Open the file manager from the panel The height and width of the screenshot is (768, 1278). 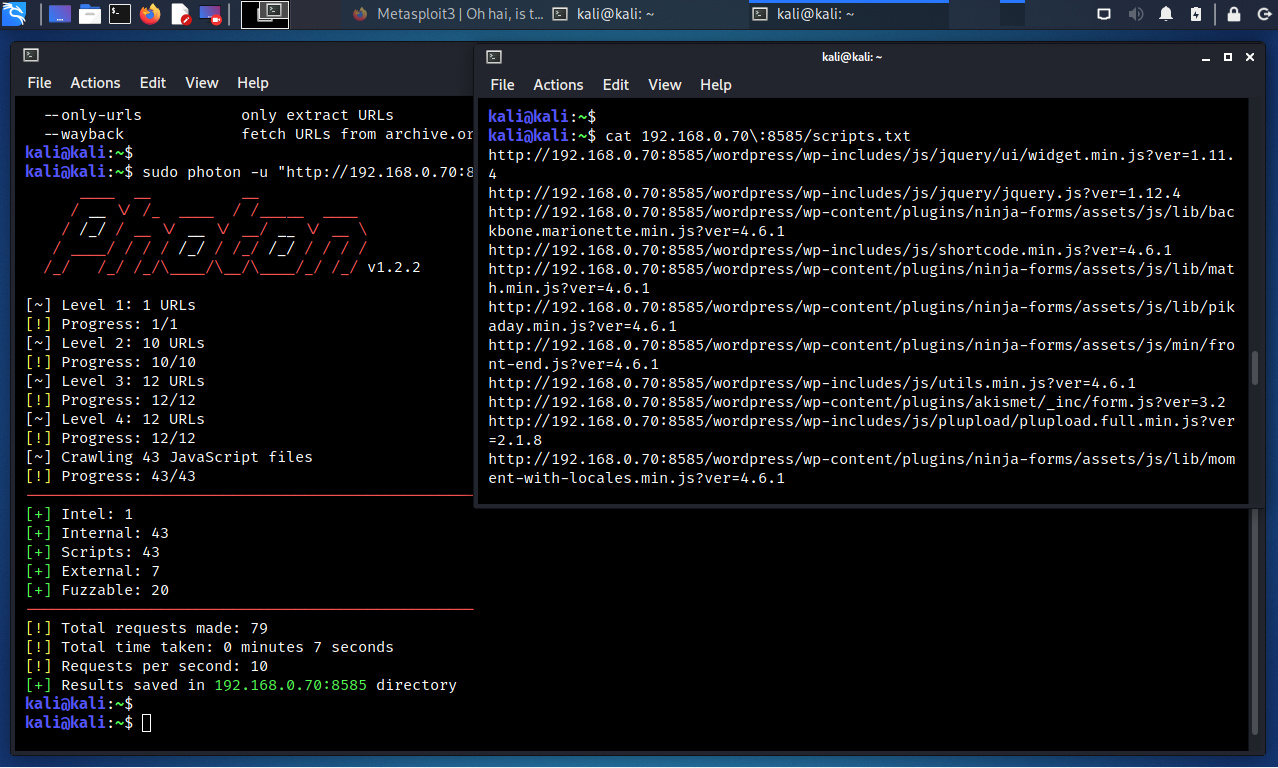coord(90,14)
